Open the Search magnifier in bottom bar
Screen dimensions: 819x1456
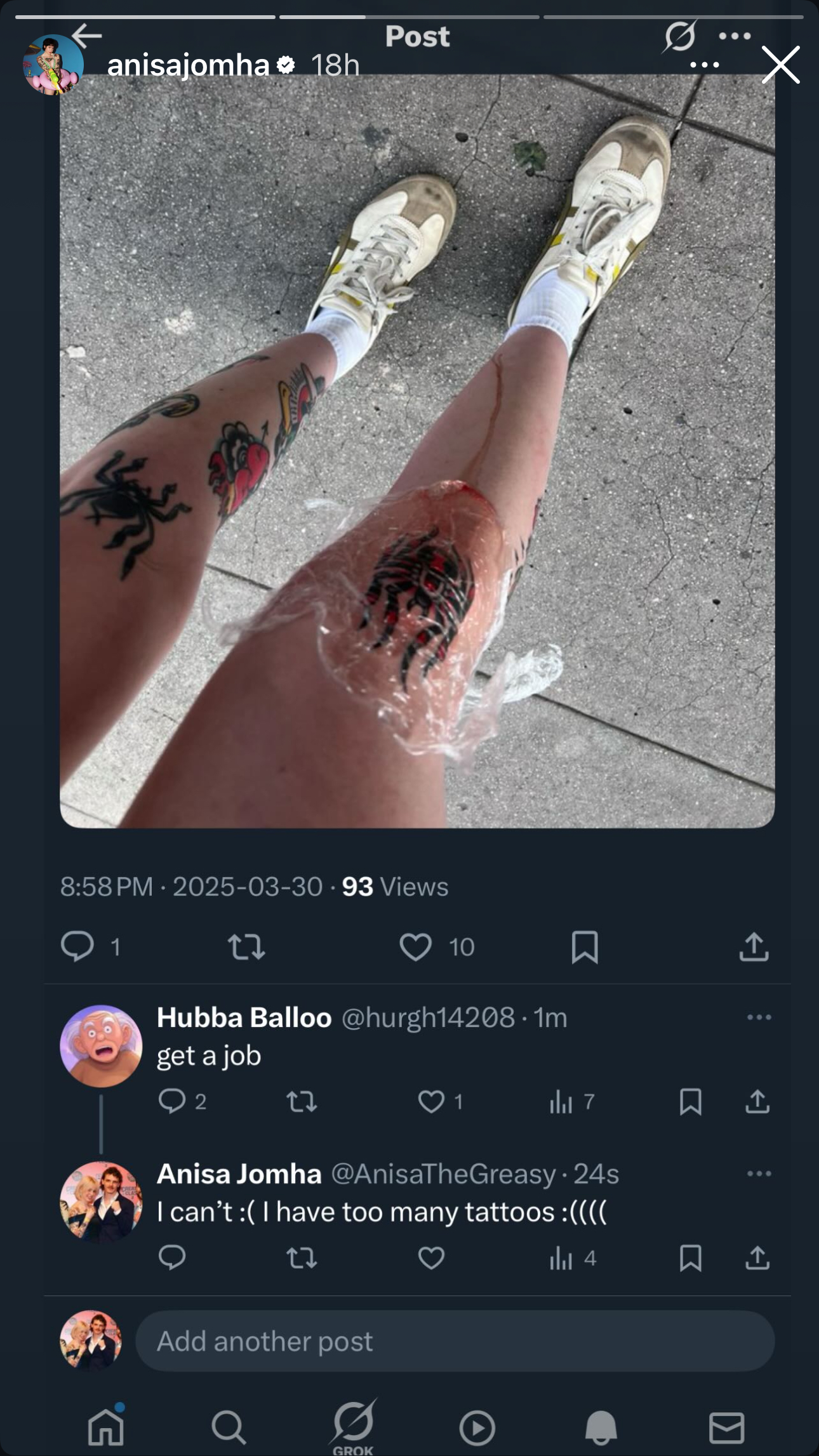229,1428
